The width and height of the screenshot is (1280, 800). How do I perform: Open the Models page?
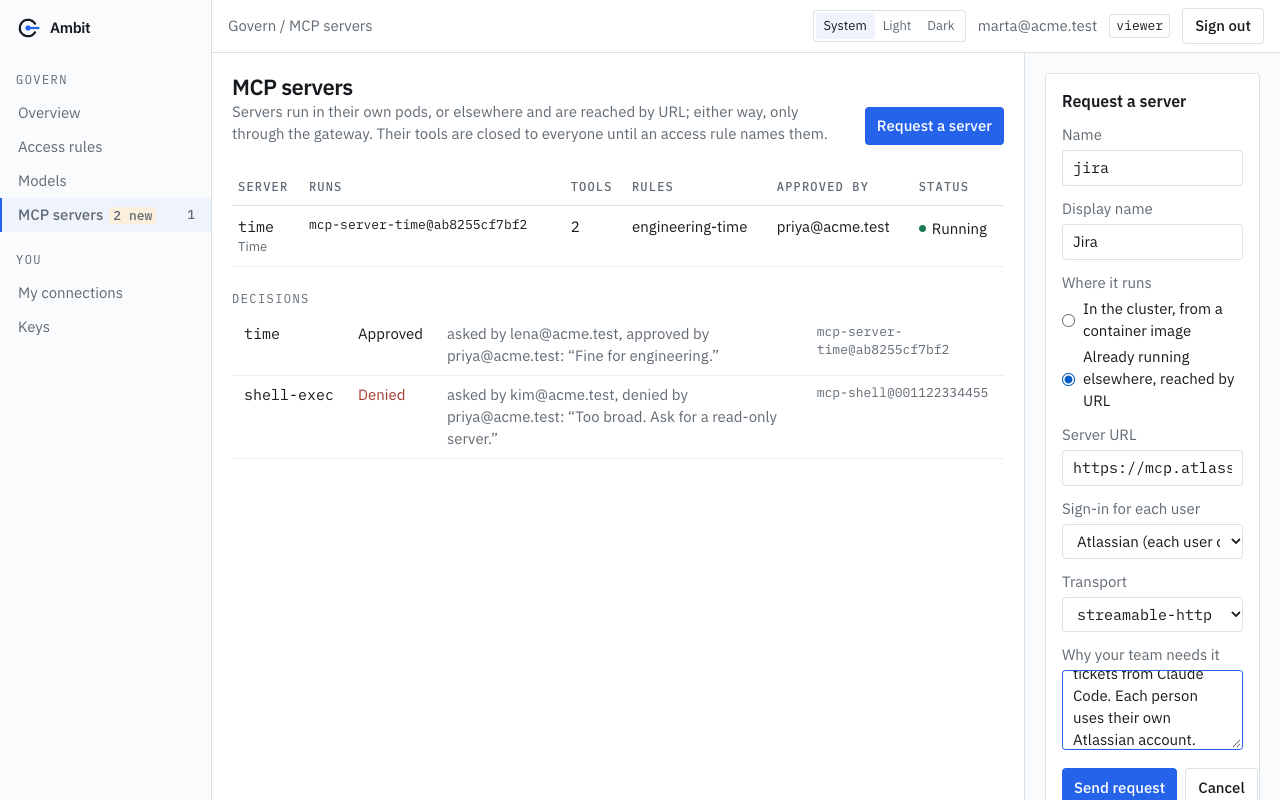pyautogui.click(x=106, y=181)
